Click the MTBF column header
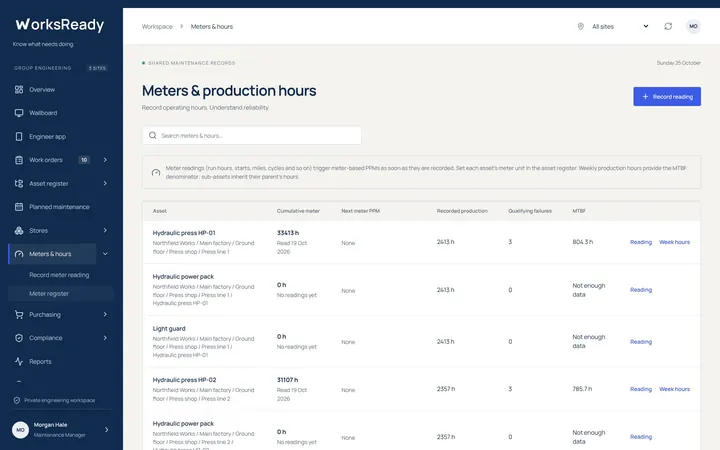720x450 pixels. pyautogui.click(x=579, y=211)
